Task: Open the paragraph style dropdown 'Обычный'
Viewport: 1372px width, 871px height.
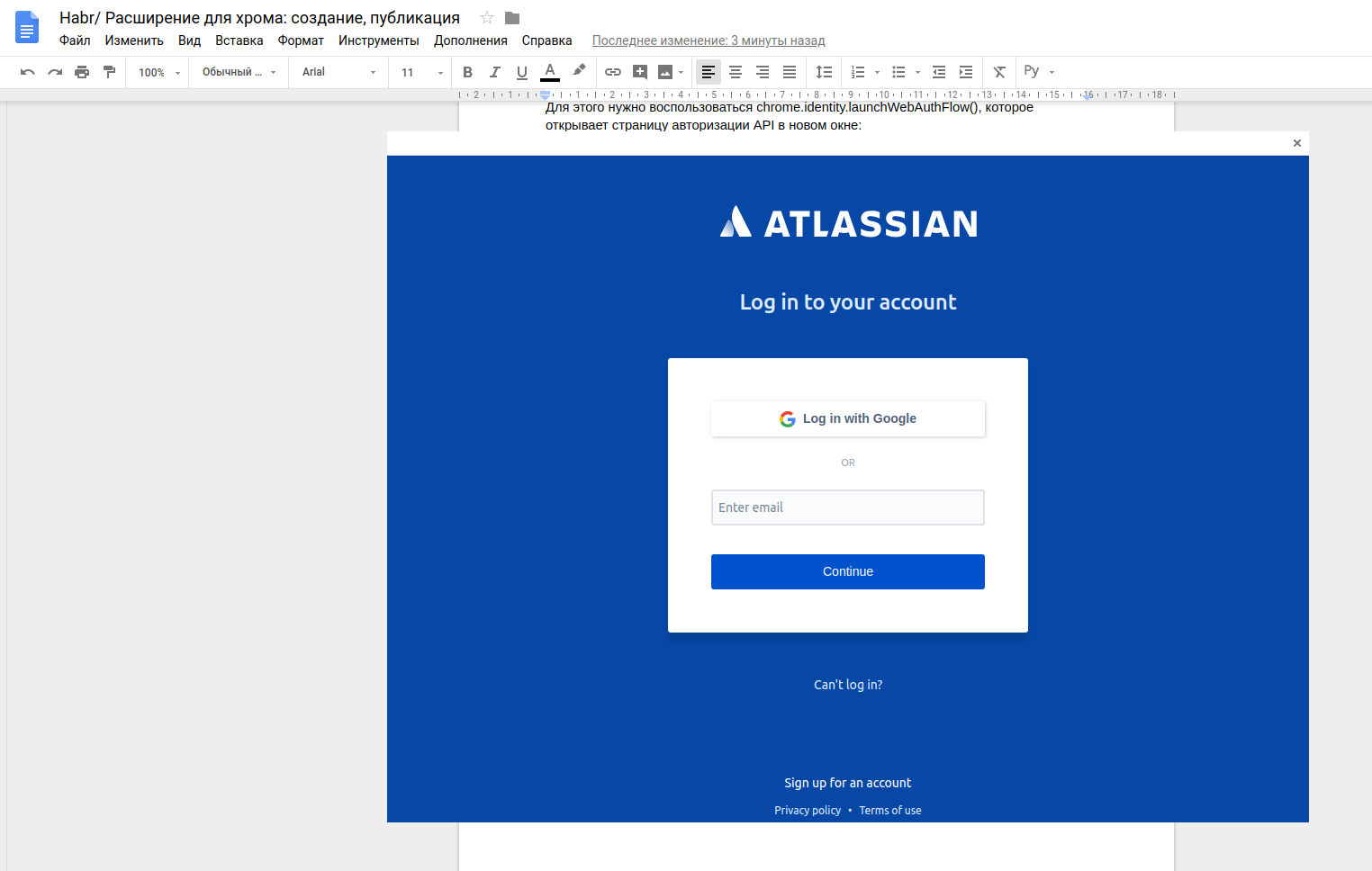Action: tap(239, 72)
